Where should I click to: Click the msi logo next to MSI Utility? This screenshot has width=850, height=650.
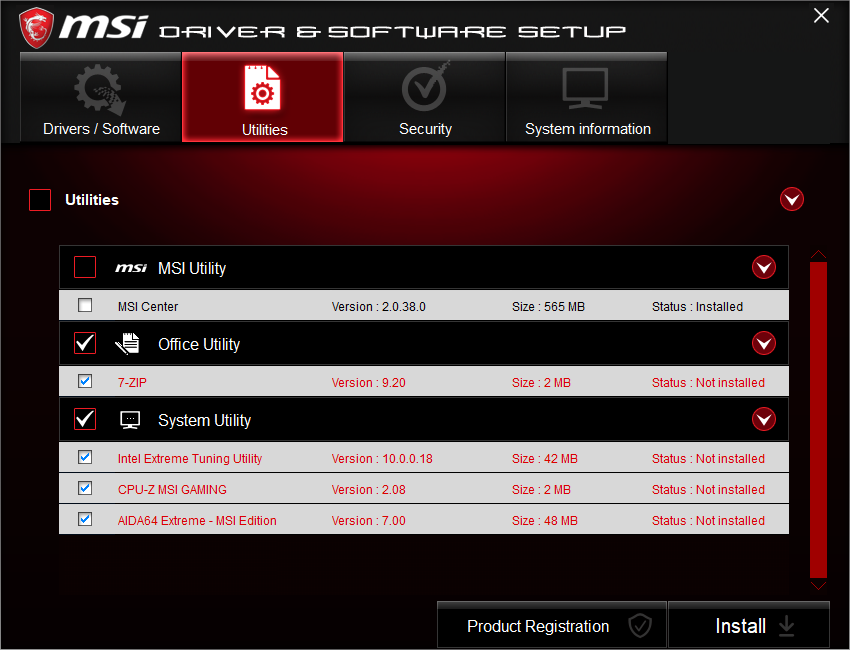131,267
